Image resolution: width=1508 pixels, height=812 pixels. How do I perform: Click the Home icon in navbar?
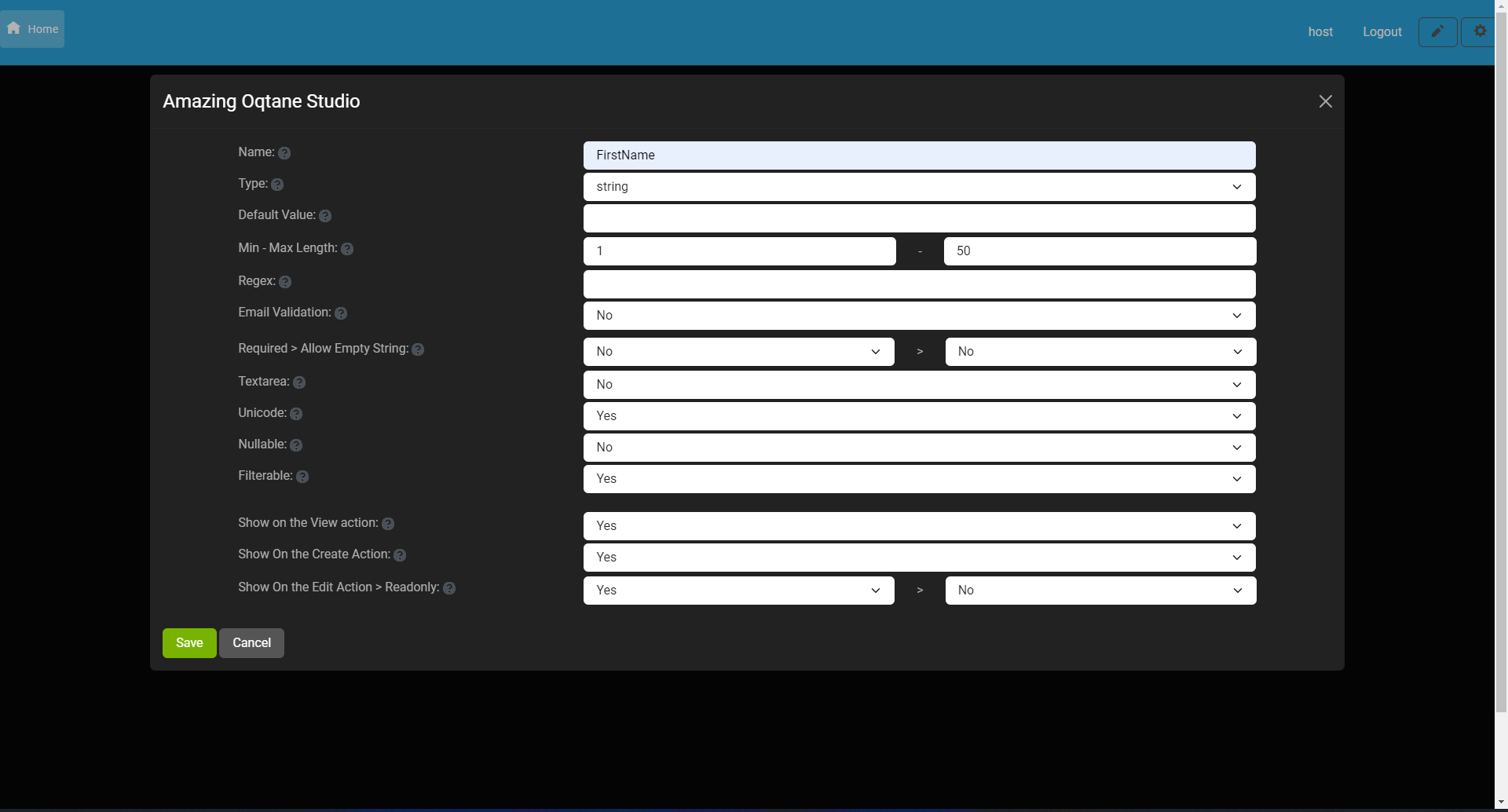13,28
